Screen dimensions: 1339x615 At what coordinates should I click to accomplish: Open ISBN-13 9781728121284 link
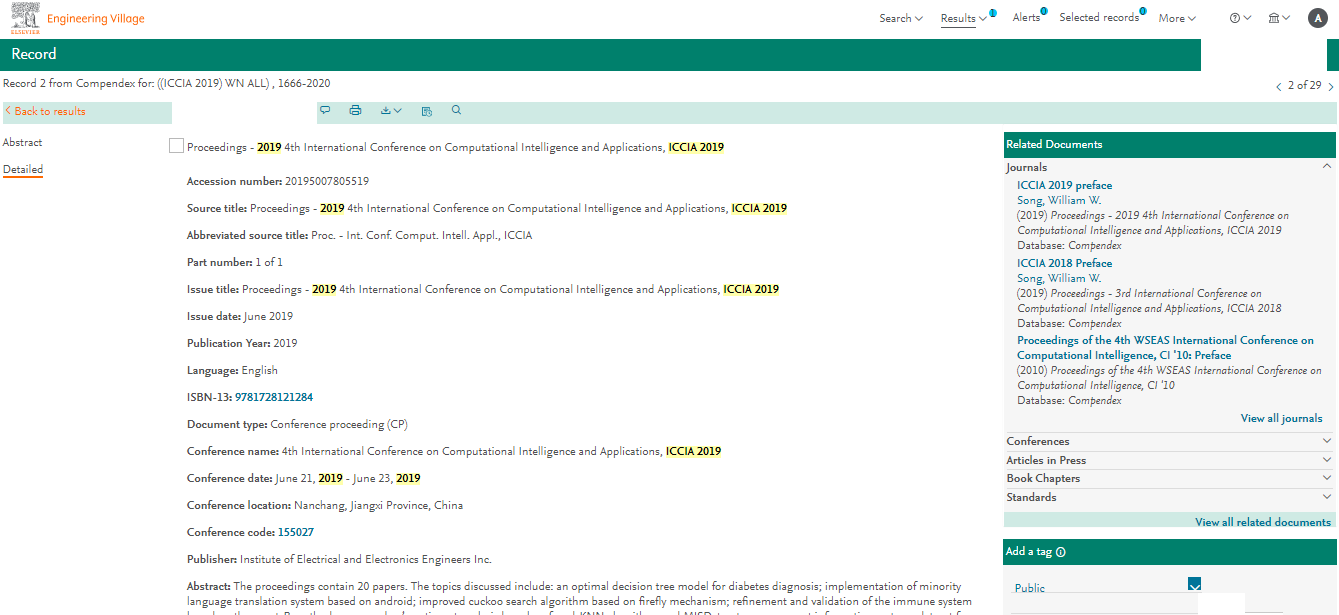274,398
